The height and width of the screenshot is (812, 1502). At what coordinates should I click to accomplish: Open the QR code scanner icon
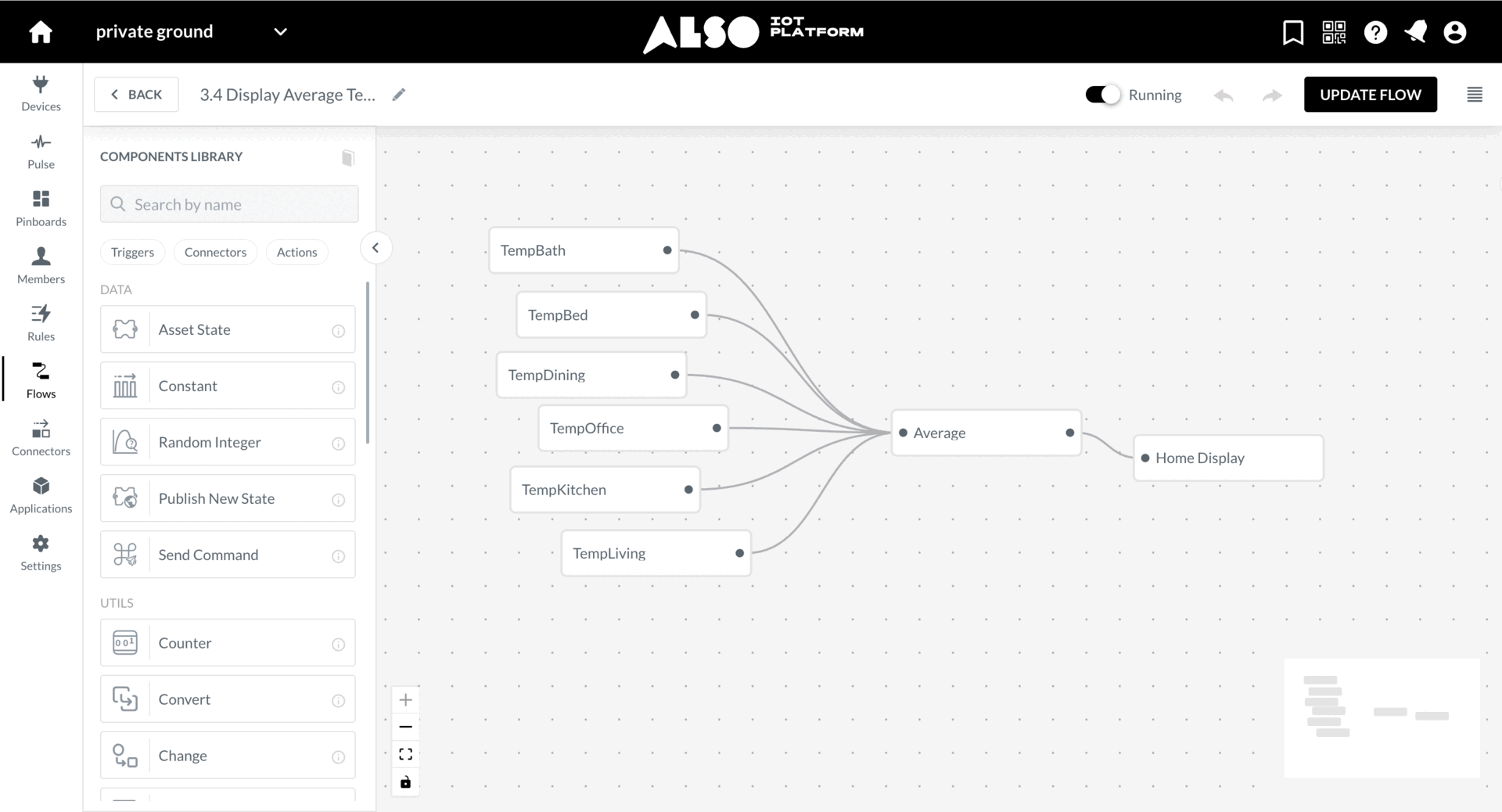1333,32
